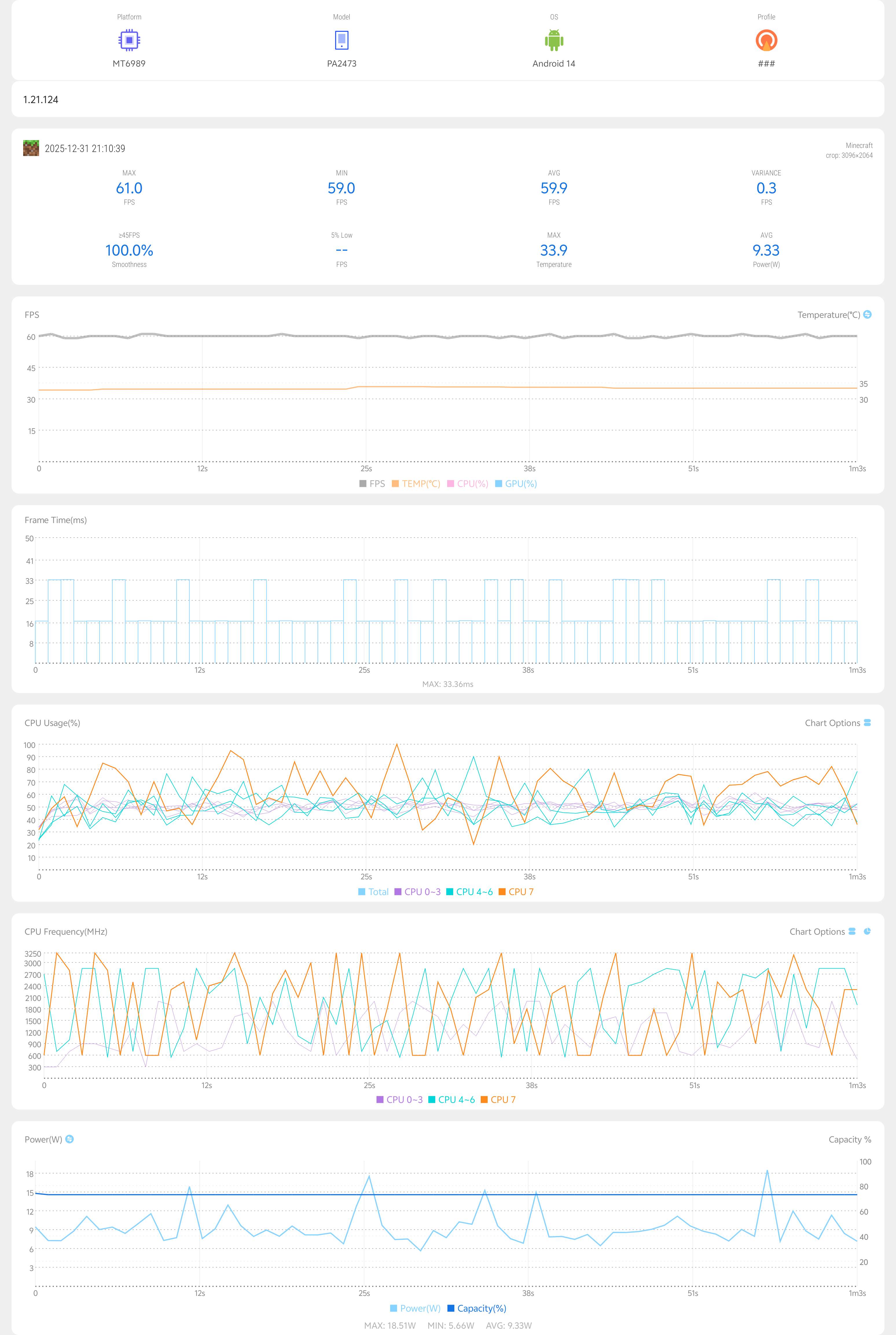Click the Android 14 robot icon
This screenshot has height=1335, width=896.
tap(554, 40)
